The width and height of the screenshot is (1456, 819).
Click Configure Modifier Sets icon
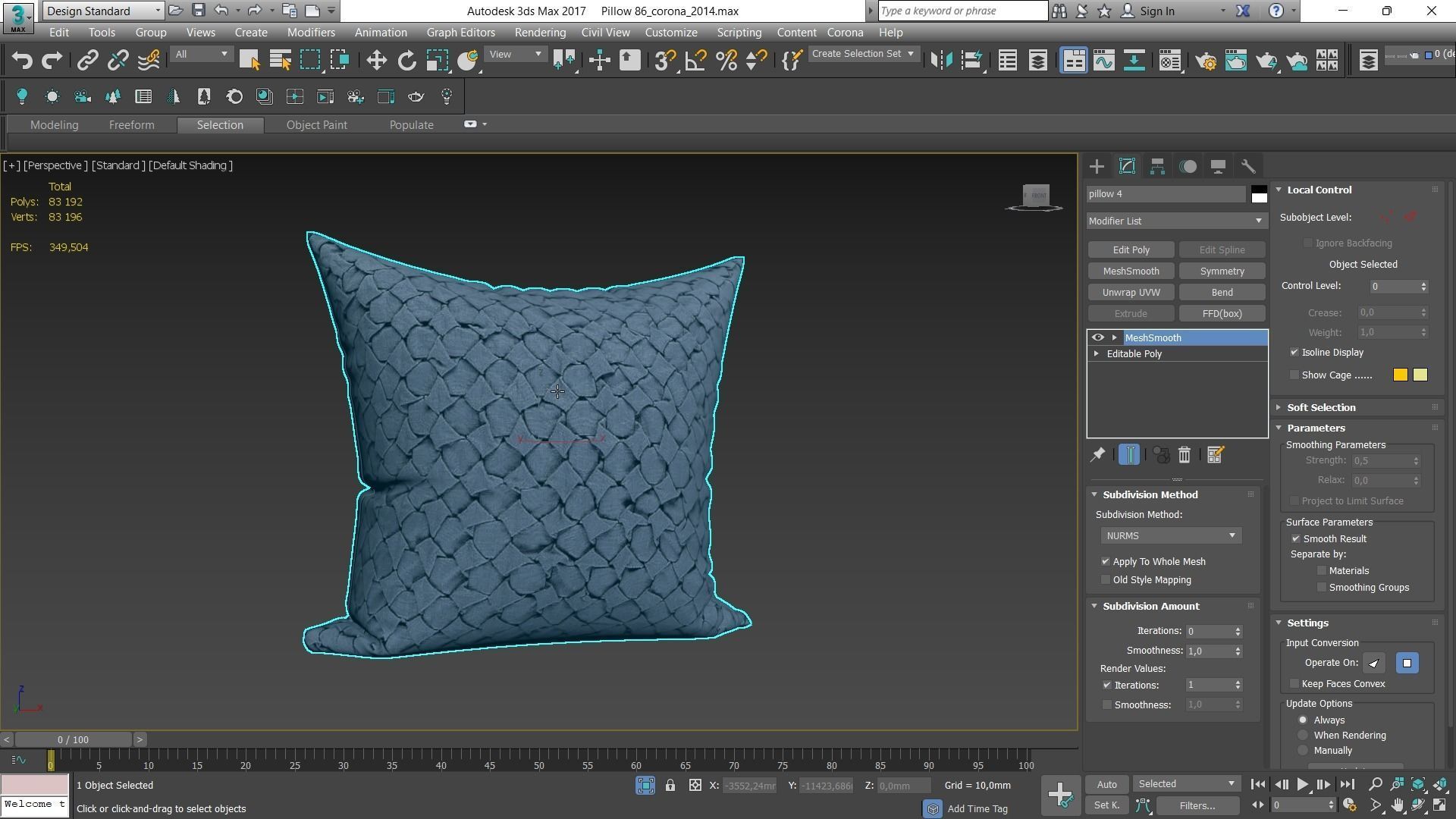[1215, 455]
